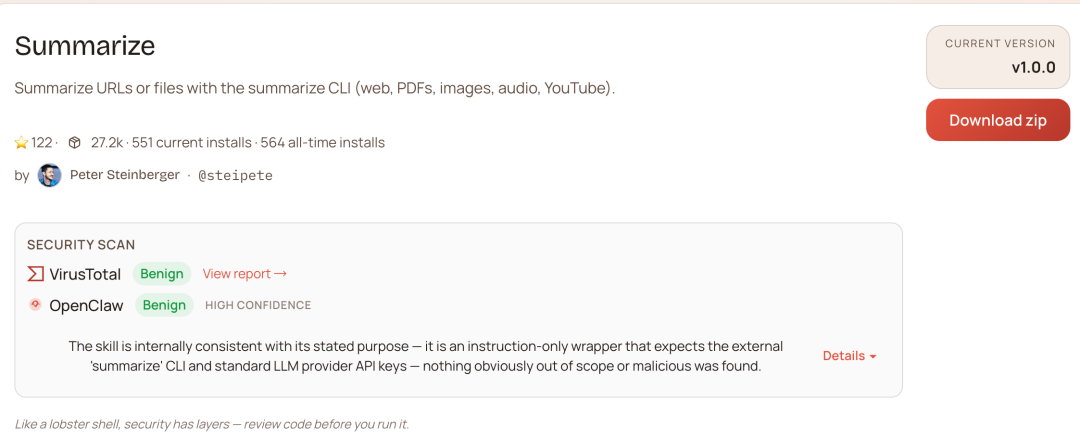This screenshot has width=1080, height=440.
Task: Click the Peter Steinberger author name
Action: pyautogui.click(x=124, y=175)
